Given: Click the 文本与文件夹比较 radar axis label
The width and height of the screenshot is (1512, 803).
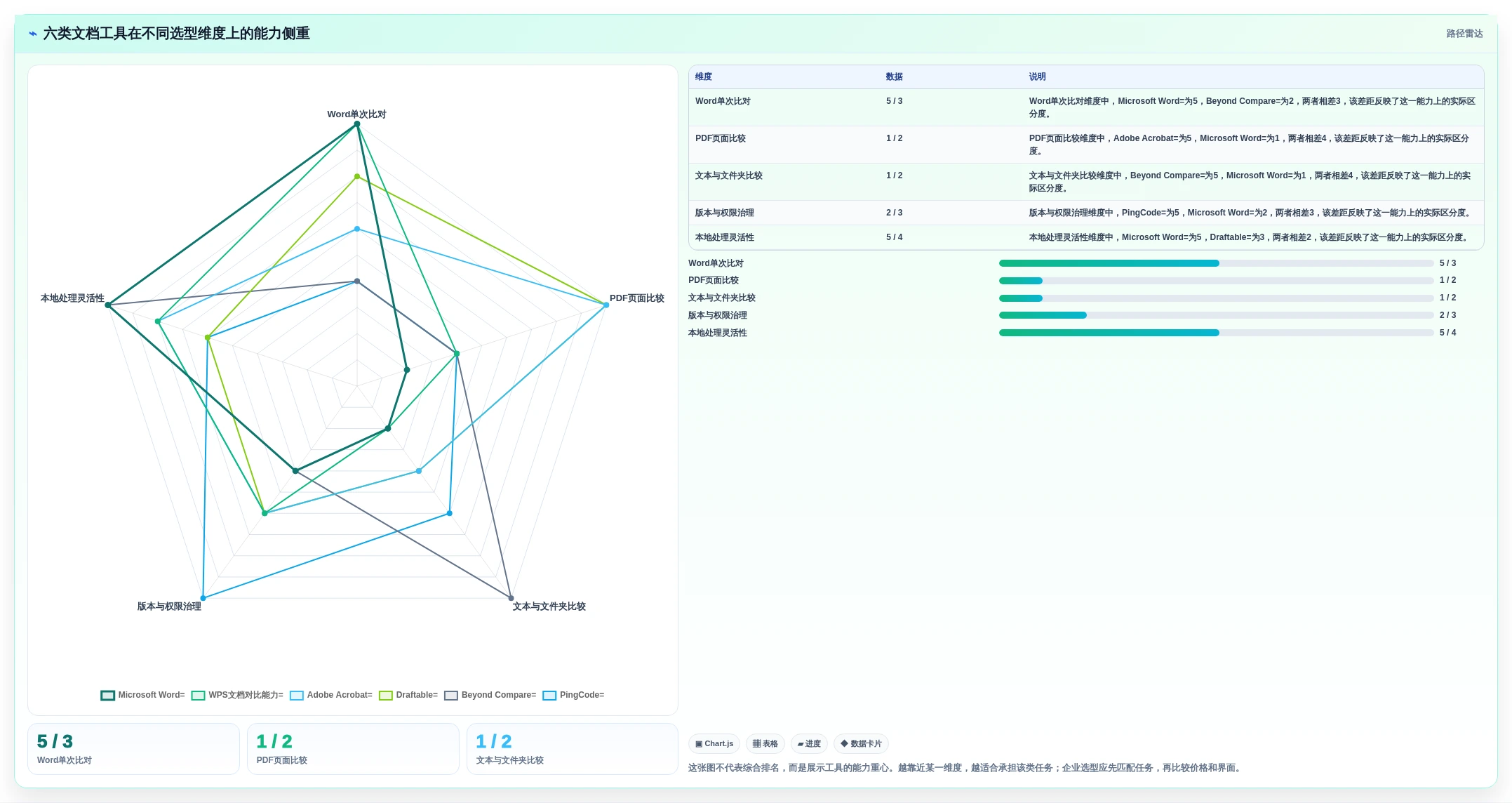Looking at the screenshot, I should click(549, 606).
